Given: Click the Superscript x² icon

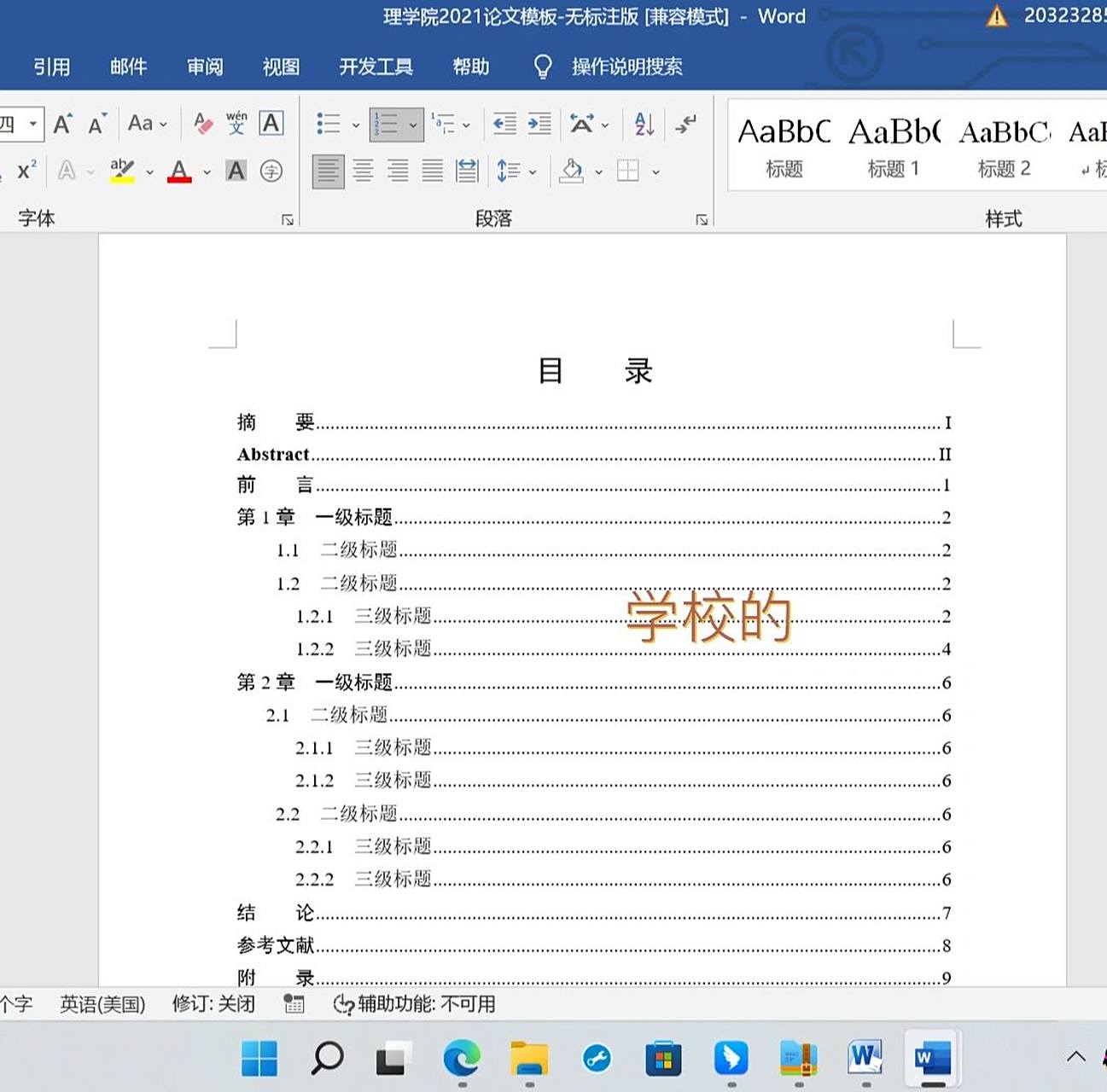Looking at the screenshot, I should [24, 171].
